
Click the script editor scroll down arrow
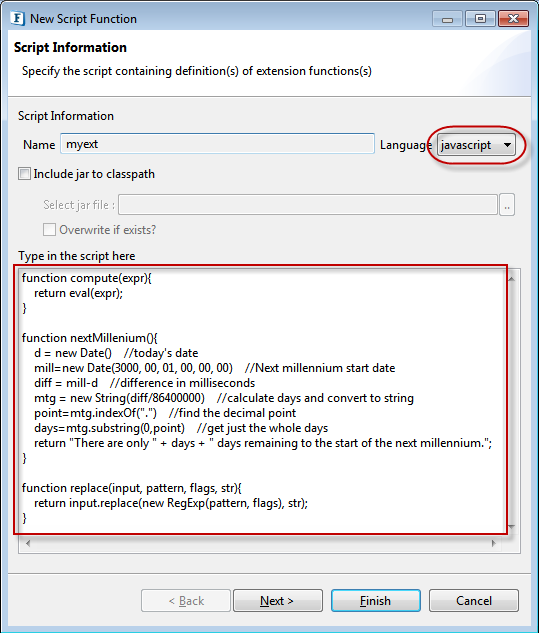[512, 526]
